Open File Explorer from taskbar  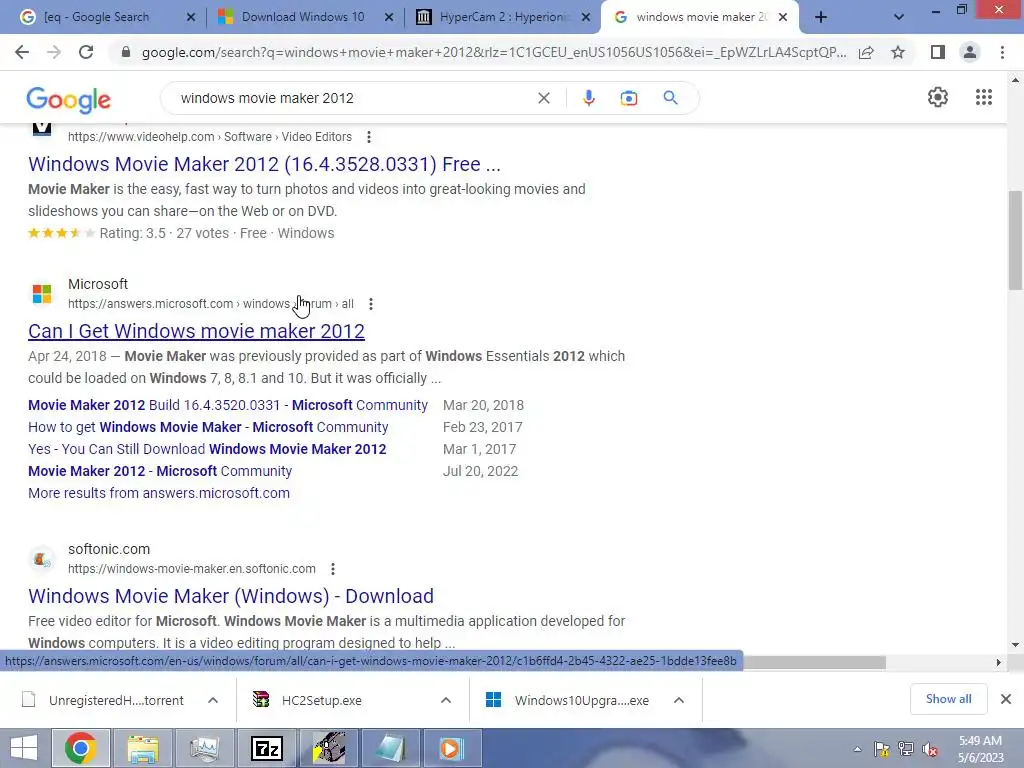point(142,748)
